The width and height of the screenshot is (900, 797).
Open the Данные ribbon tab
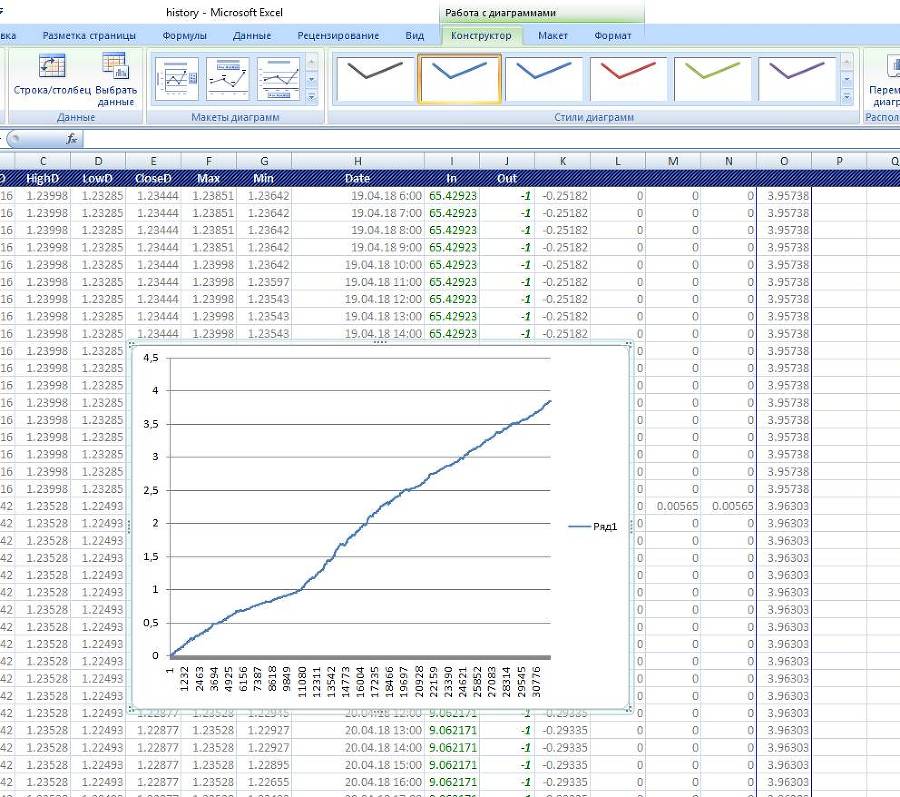pyautogui.click(x=251, y=36)
